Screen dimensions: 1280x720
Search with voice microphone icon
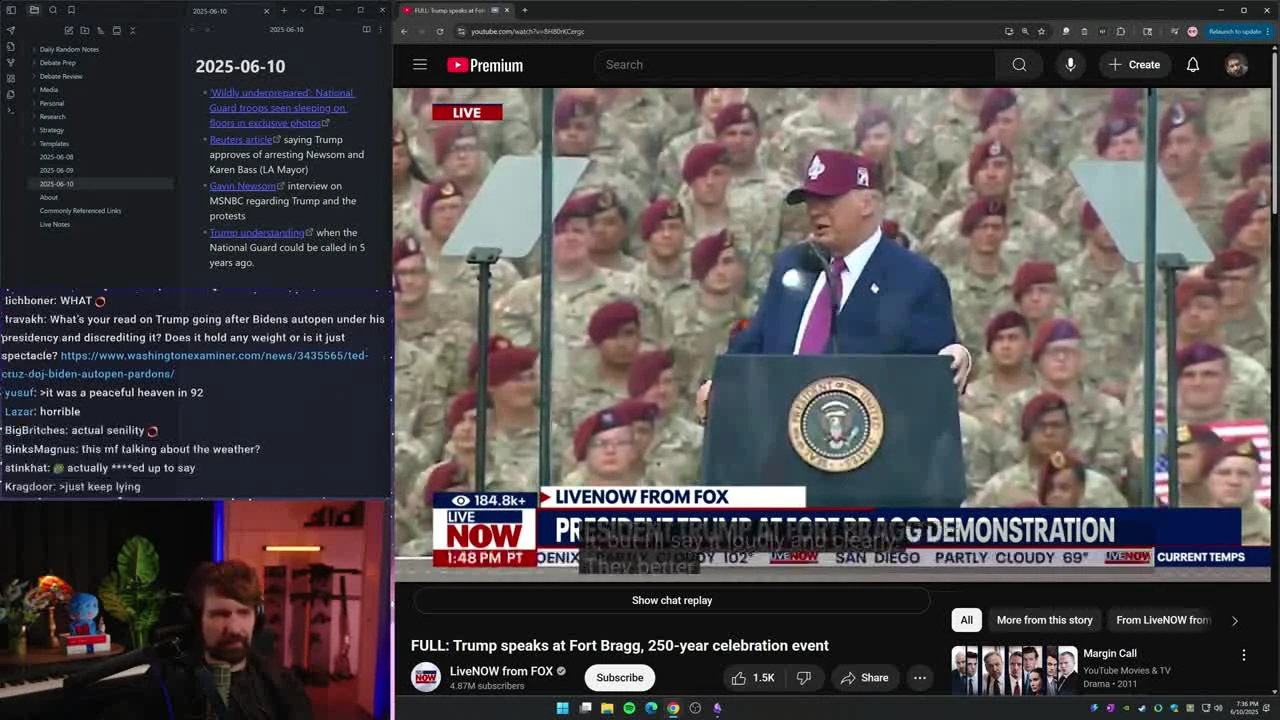tap(1070, 65)
